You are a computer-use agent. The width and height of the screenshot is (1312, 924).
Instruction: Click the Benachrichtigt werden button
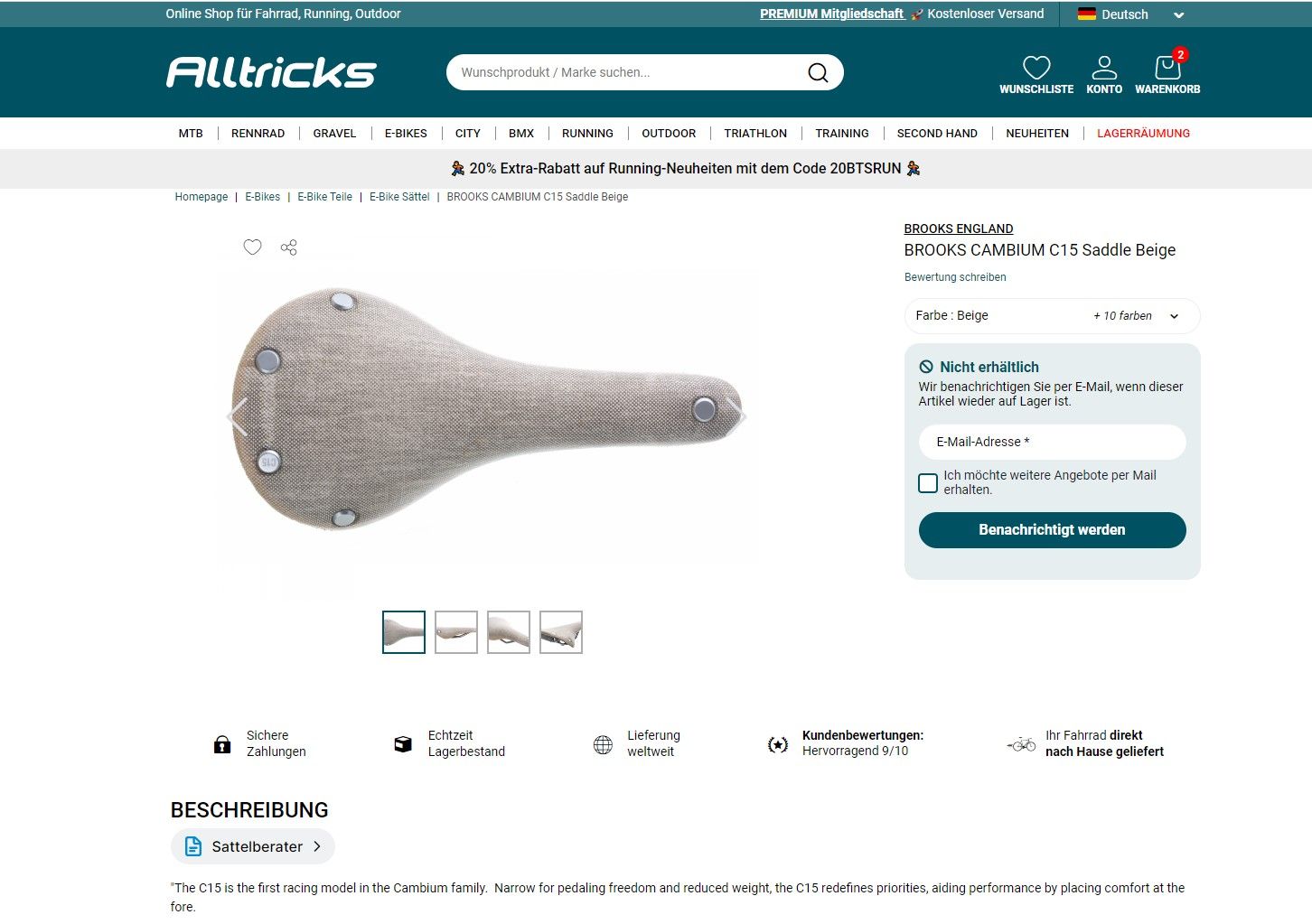[1052, 530]
